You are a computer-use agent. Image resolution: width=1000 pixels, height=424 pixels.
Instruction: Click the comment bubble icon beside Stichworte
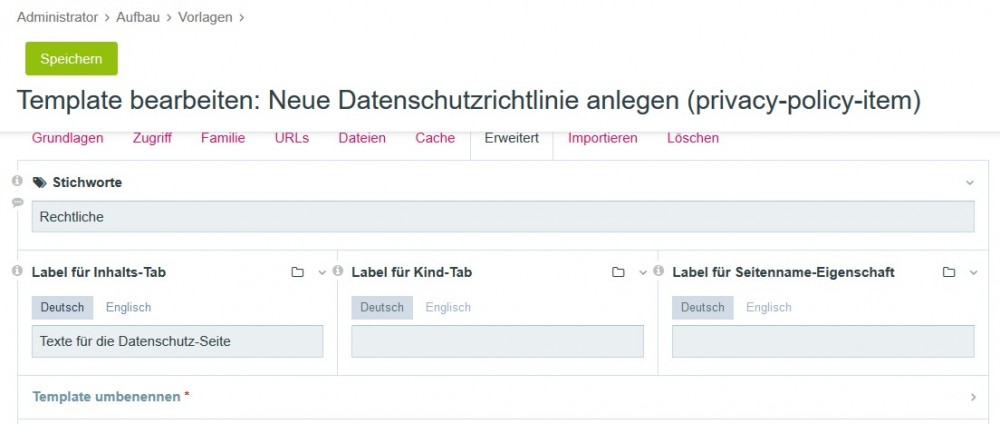pos(17,203)
